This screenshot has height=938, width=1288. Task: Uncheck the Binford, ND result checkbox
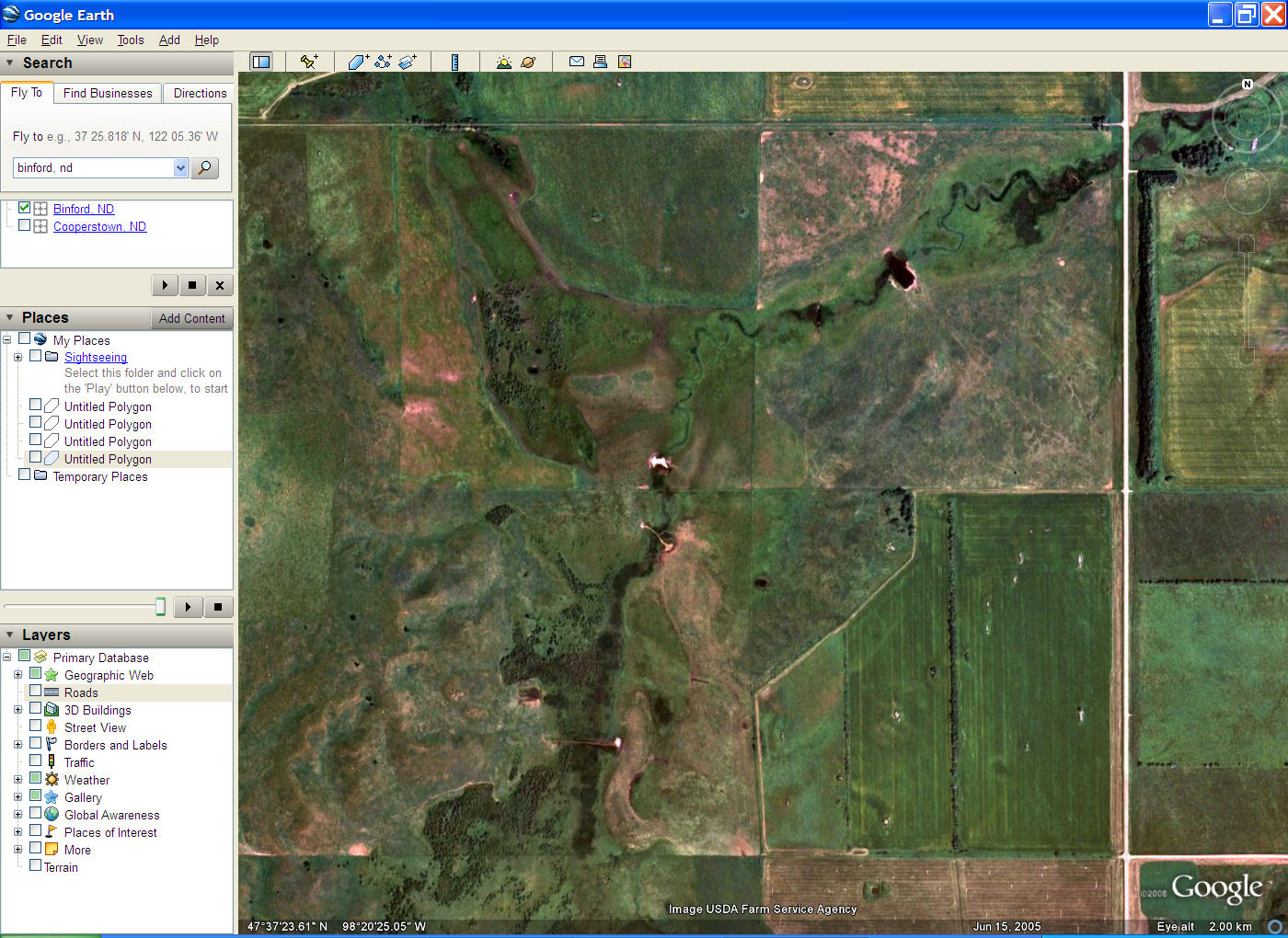[x=25, y=208]
